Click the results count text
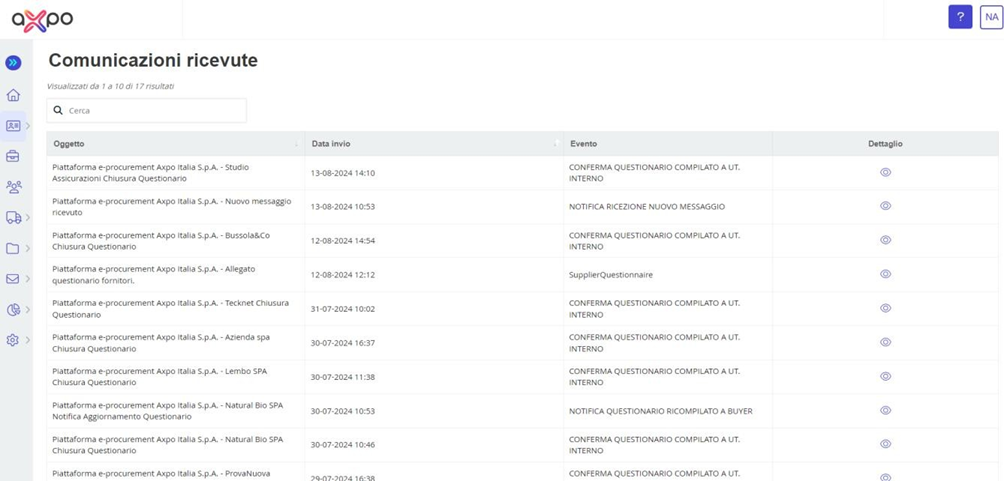Screen dimensions: 1004x481 (x=111, y=86)
